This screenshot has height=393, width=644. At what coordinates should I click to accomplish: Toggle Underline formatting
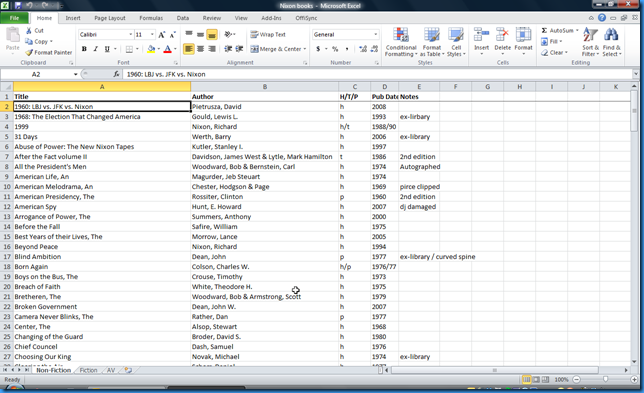[x=107, y=49]
